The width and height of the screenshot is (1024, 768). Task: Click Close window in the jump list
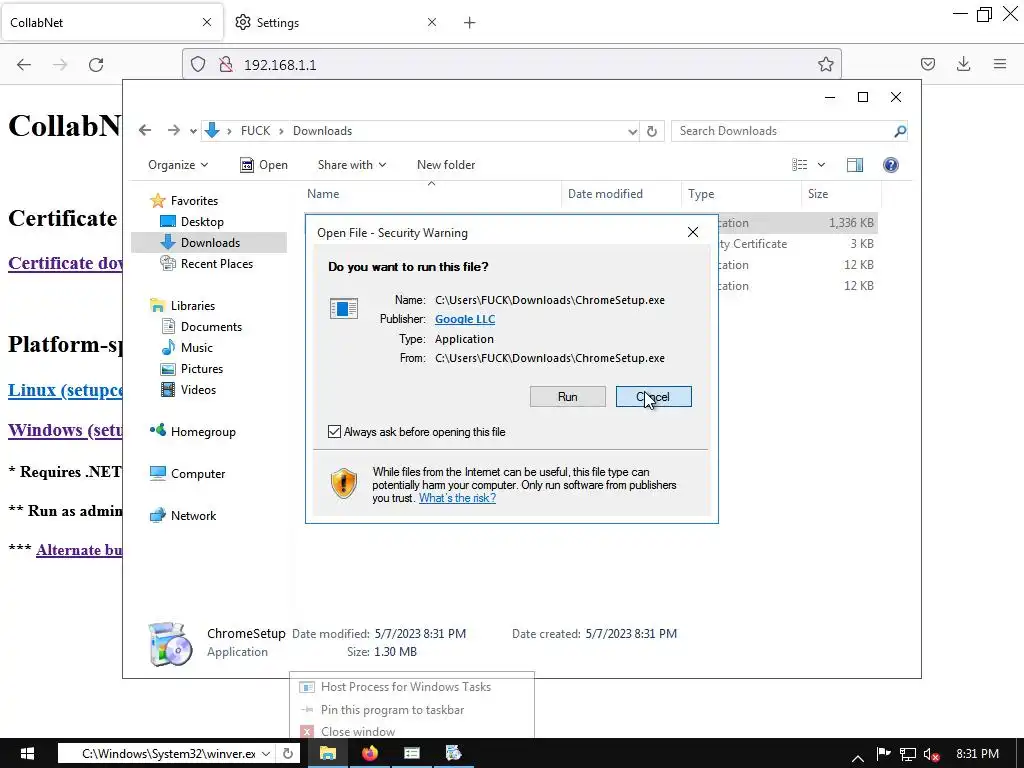pyautogui.click(x=358, y=731)
